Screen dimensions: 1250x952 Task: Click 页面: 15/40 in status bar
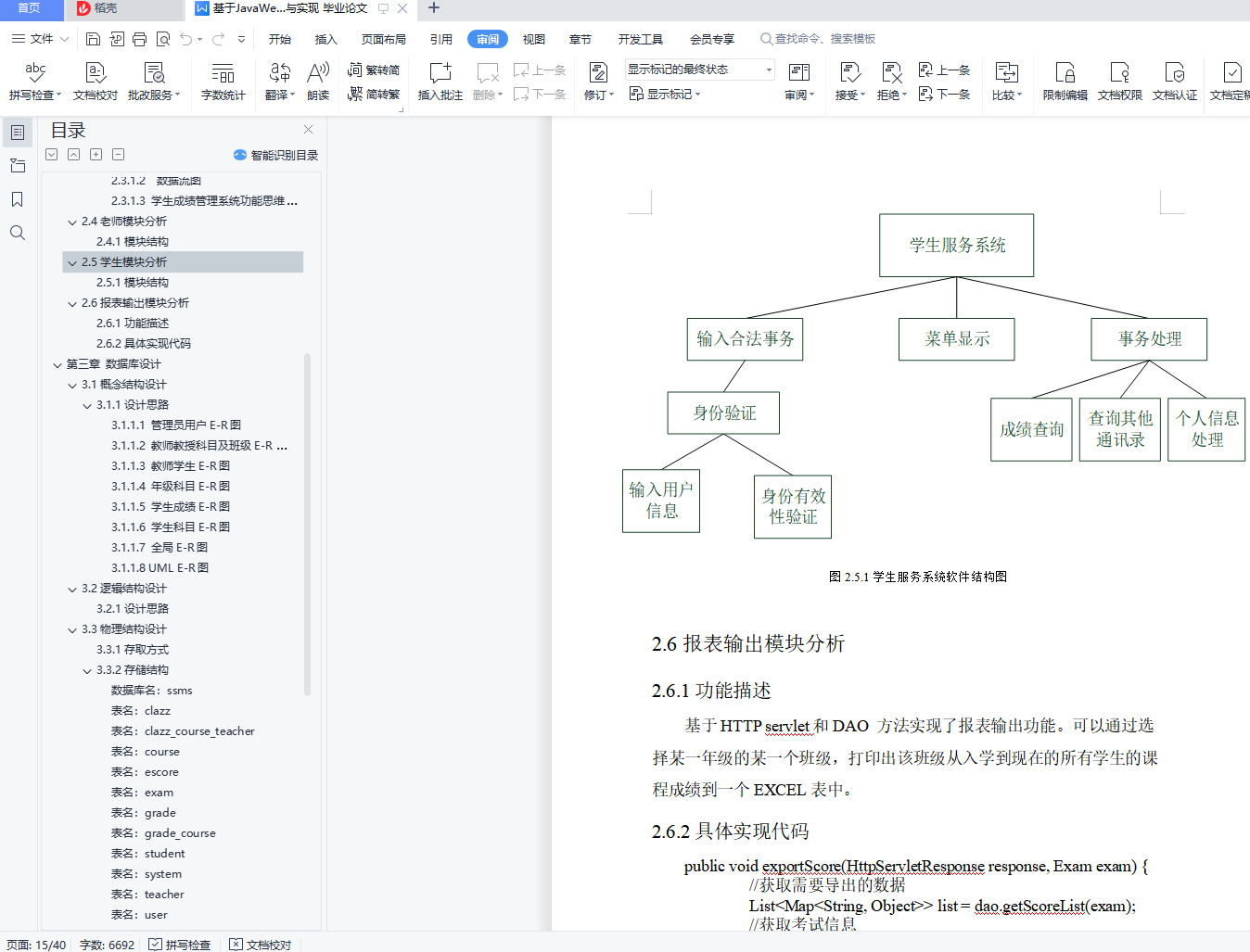click(36, 945)
